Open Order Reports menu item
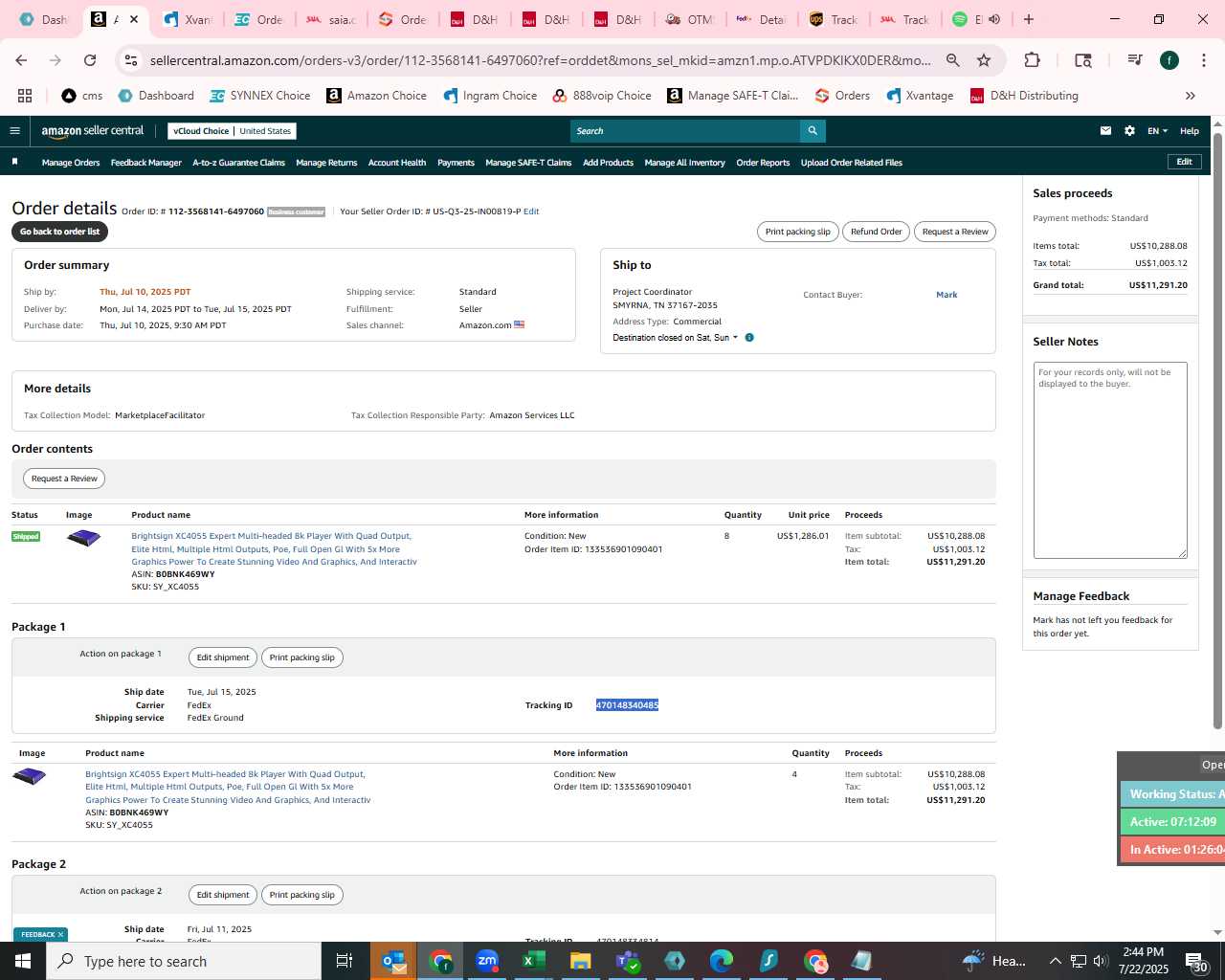This screenshot has height=980, width=1225. 763,163
